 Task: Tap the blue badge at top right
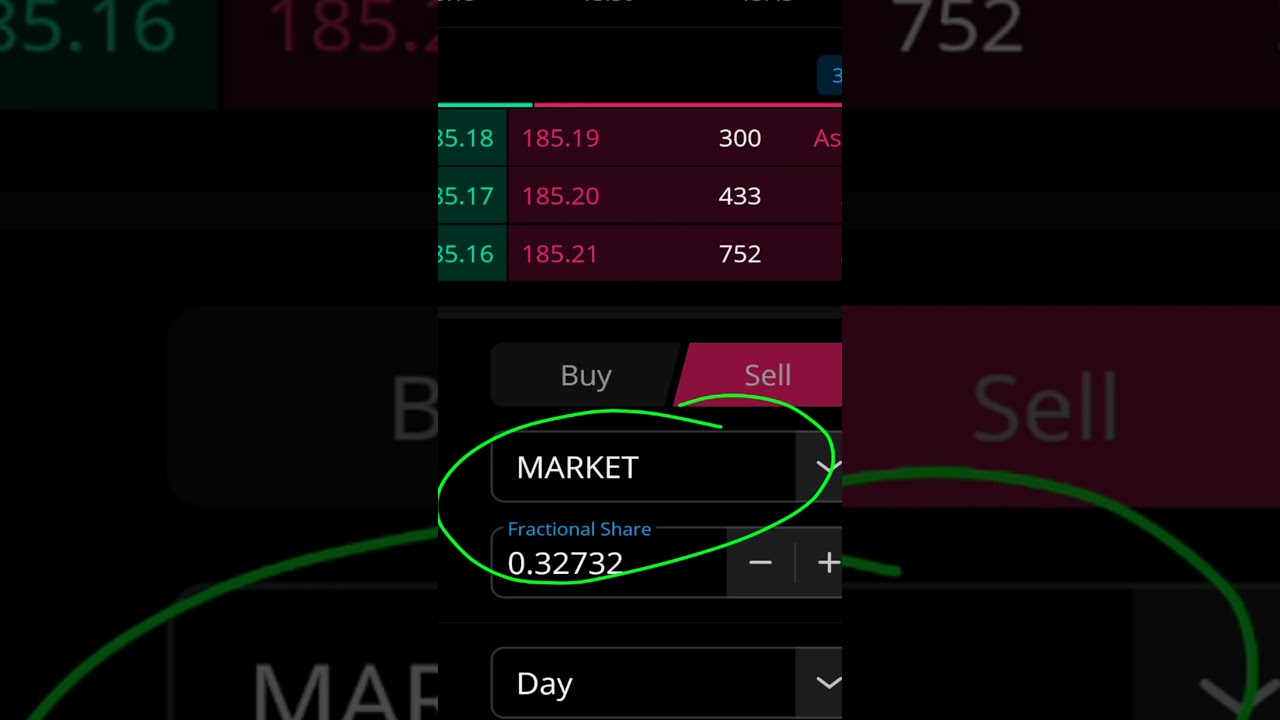pyautogui.click(x=831, y=76)
